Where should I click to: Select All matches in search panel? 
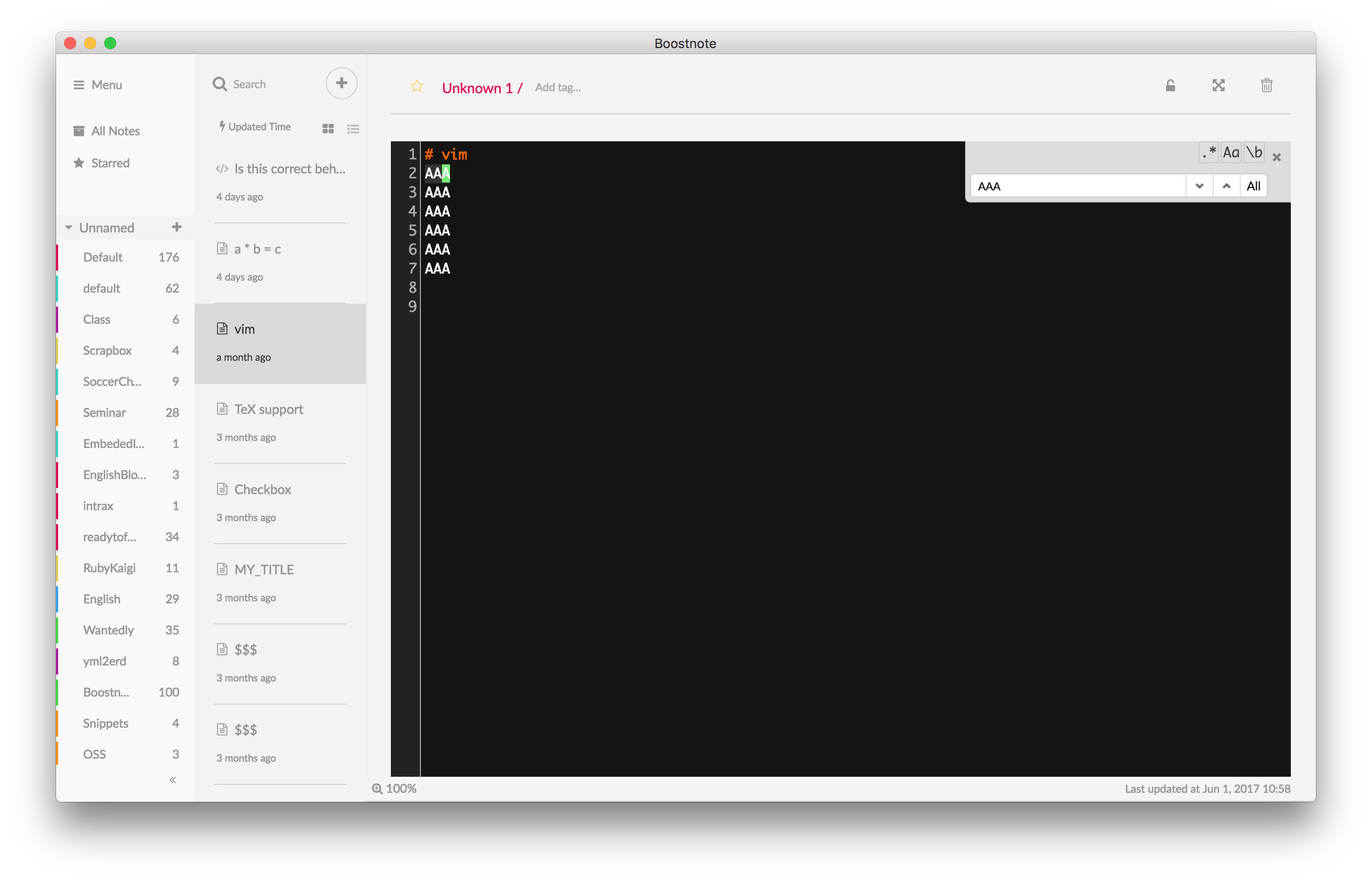(x=1253, y=185)
